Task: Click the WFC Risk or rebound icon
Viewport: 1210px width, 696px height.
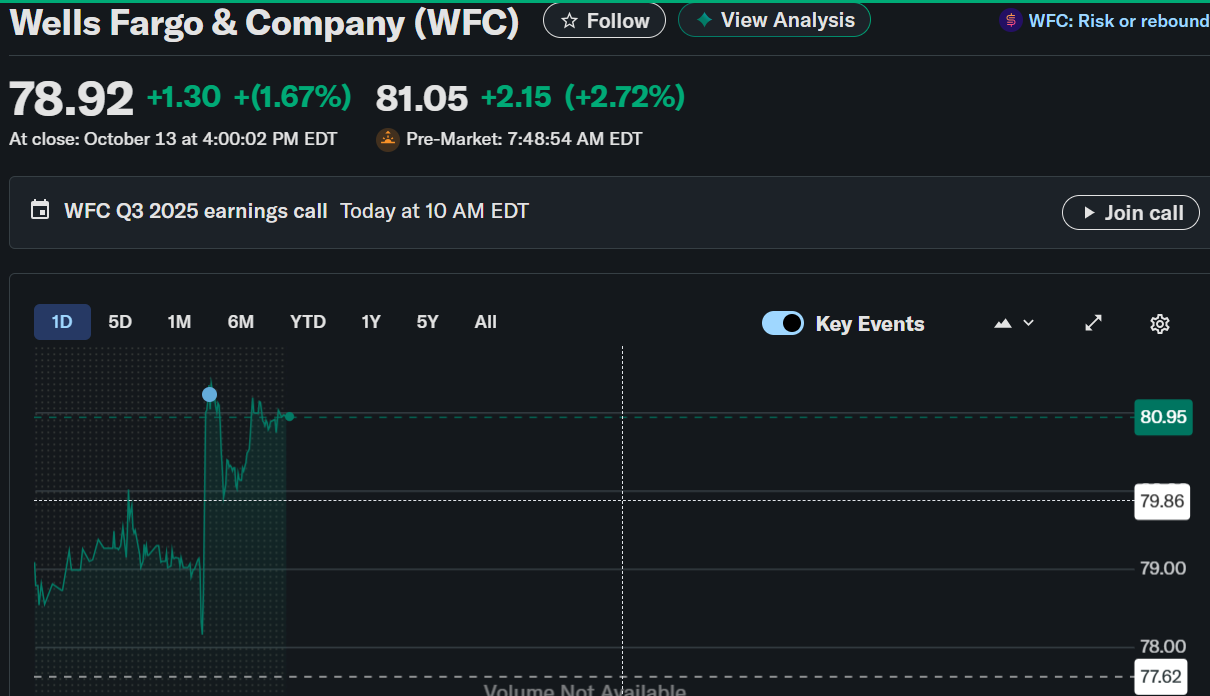Action: pyautogui.click(x=1011, y=20)
